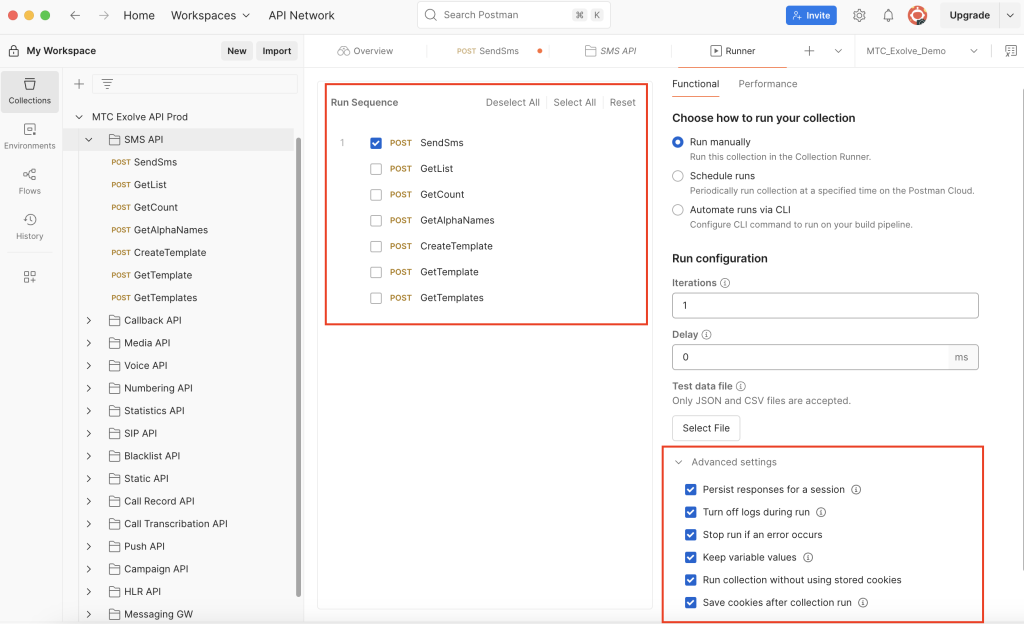This screenshot has width=1024, height=624.
Task: Expand the Callback API folder
Action: pos(89,320)
